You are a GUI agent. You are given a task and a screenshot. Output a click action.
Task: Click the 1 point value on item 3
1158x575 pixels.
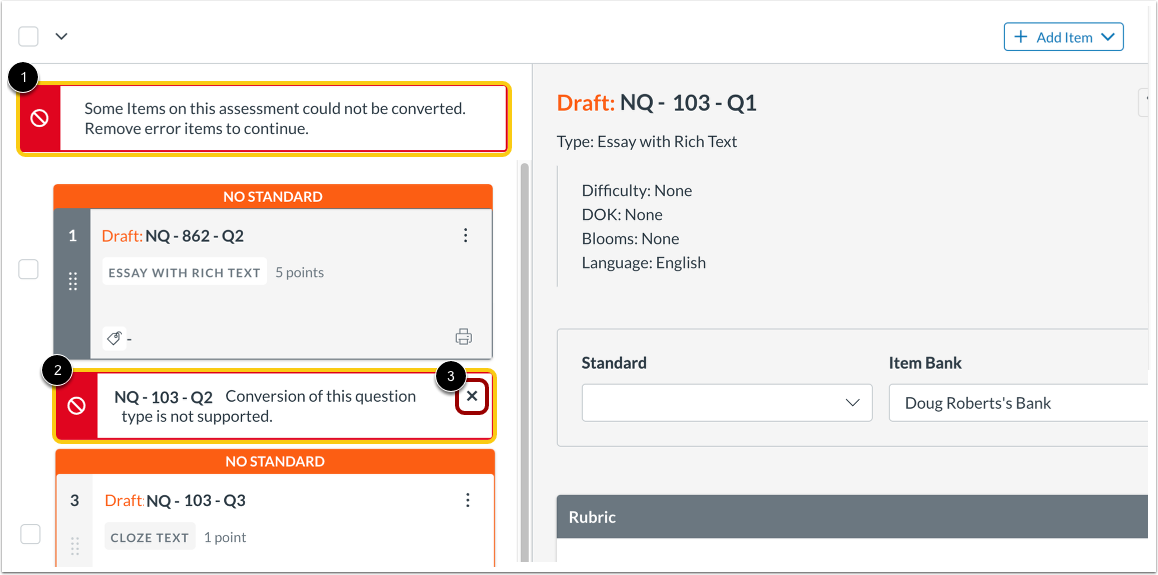225,537
